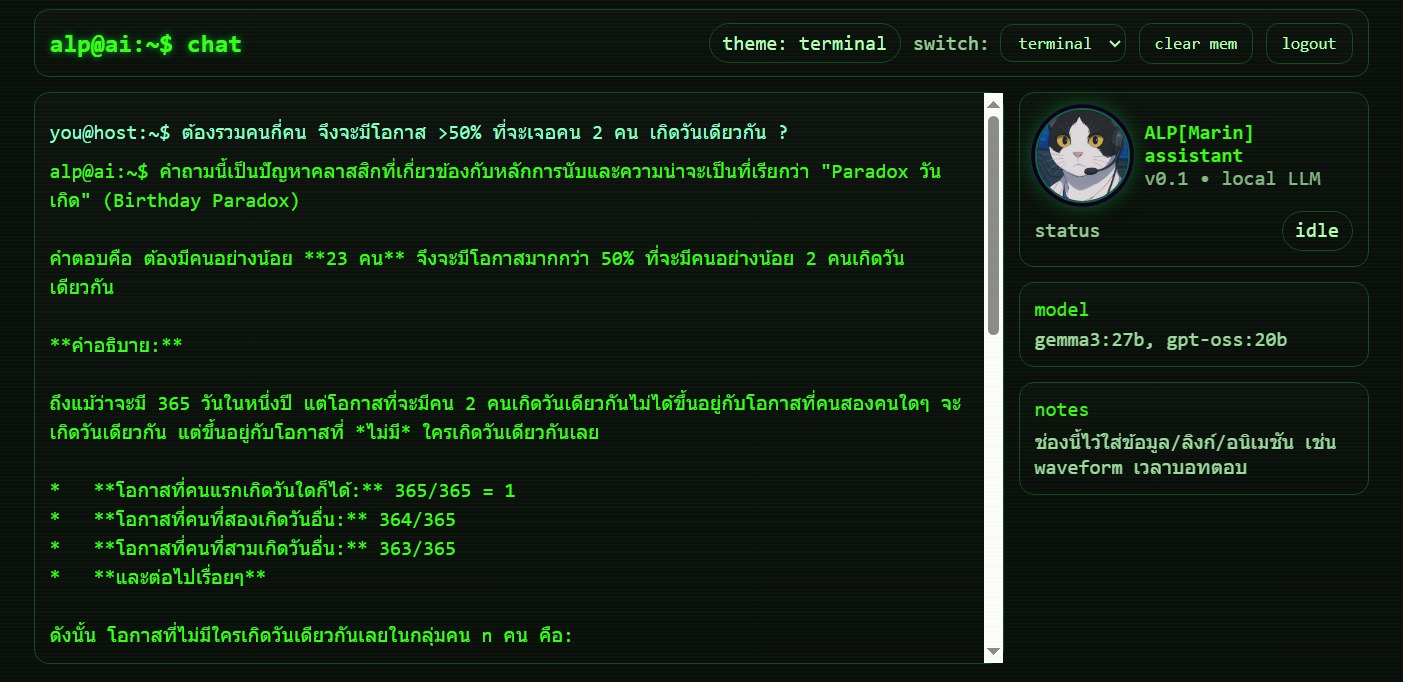Click the empty scrollbar track below the thumb

tap(993, 490)
